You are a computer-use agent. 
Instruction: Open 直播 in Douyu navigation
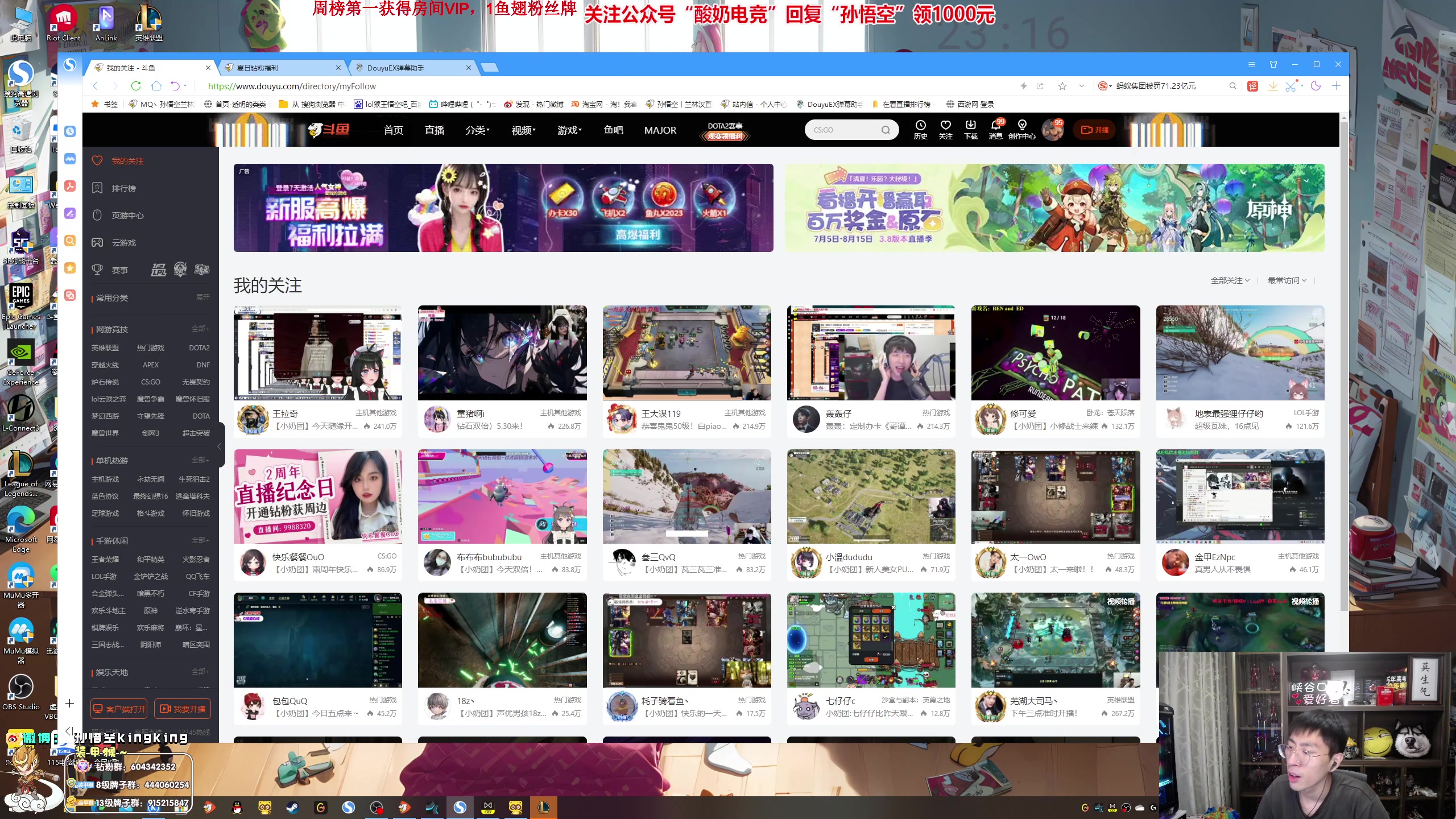pyautogui.click(x=434, y=130)
